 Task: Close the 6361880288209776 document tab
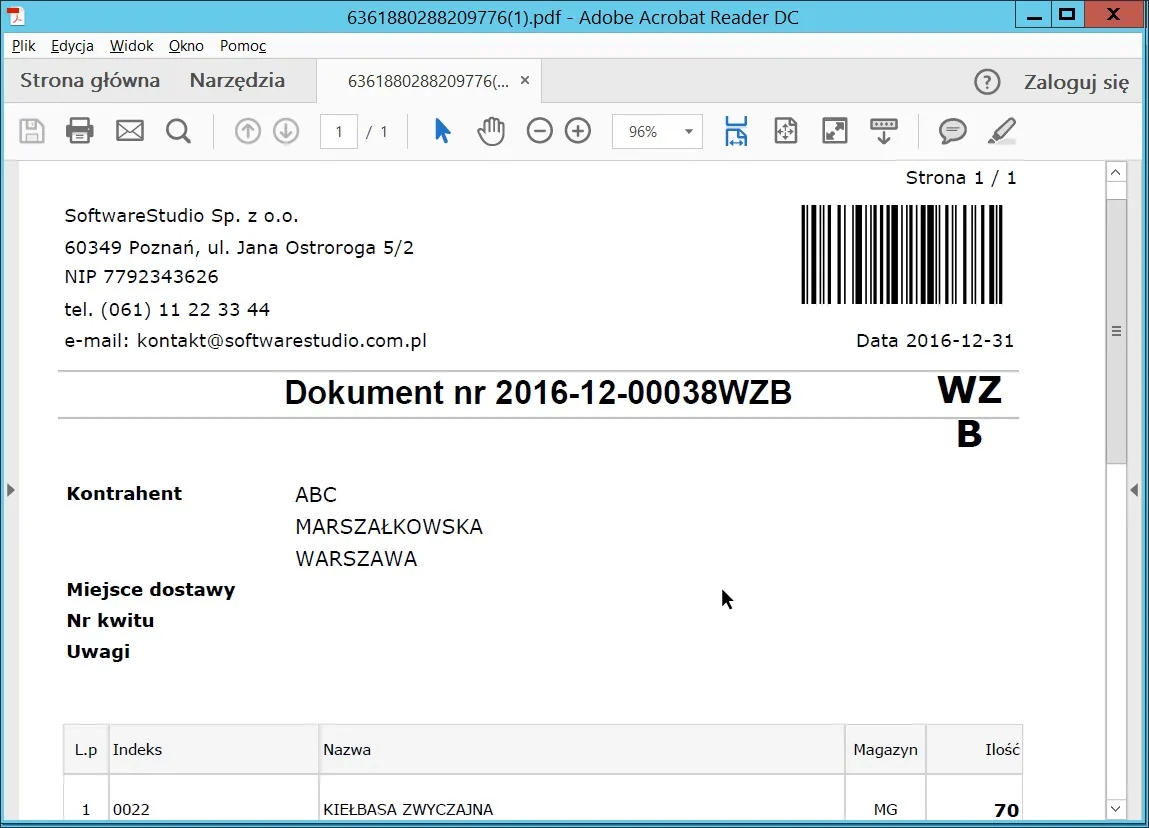coord(525,81)
